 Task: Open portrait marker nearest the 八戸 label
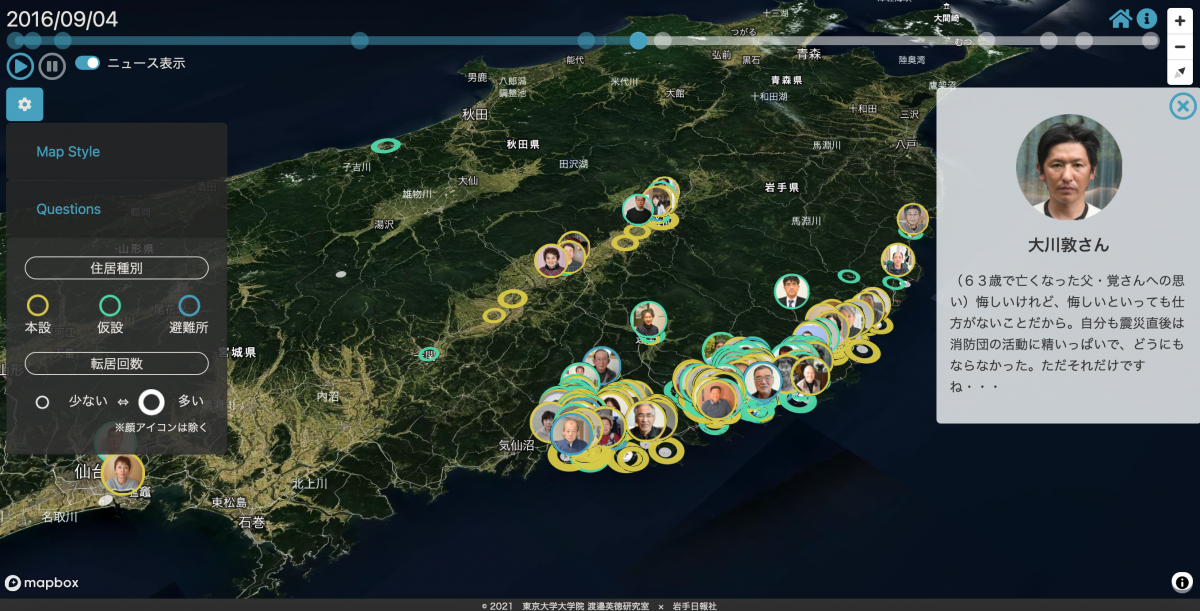pos(912,219)
